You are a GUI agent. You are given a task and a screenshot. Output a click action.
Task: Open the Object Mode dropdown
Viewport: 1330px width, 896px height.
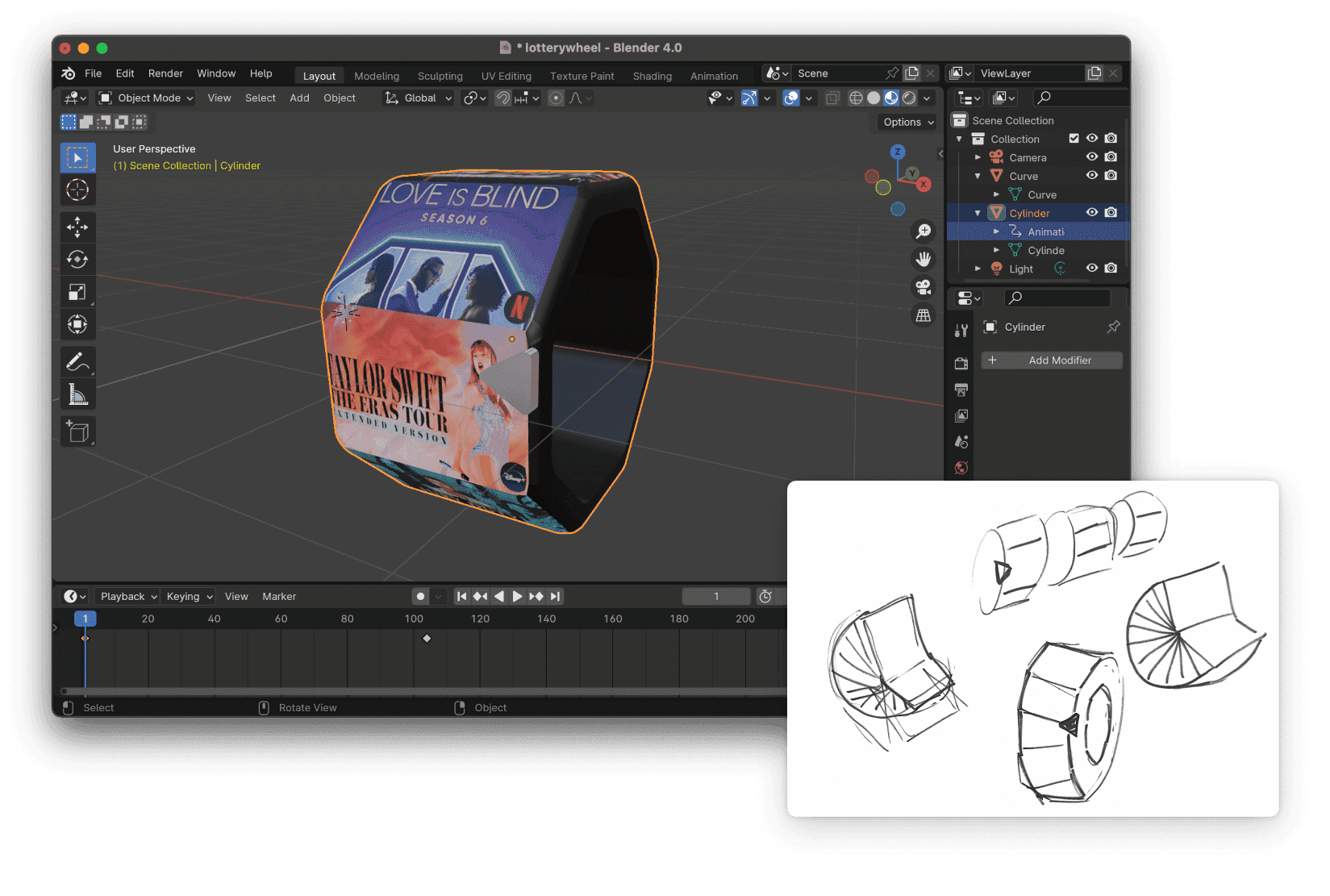click(146, 98)
